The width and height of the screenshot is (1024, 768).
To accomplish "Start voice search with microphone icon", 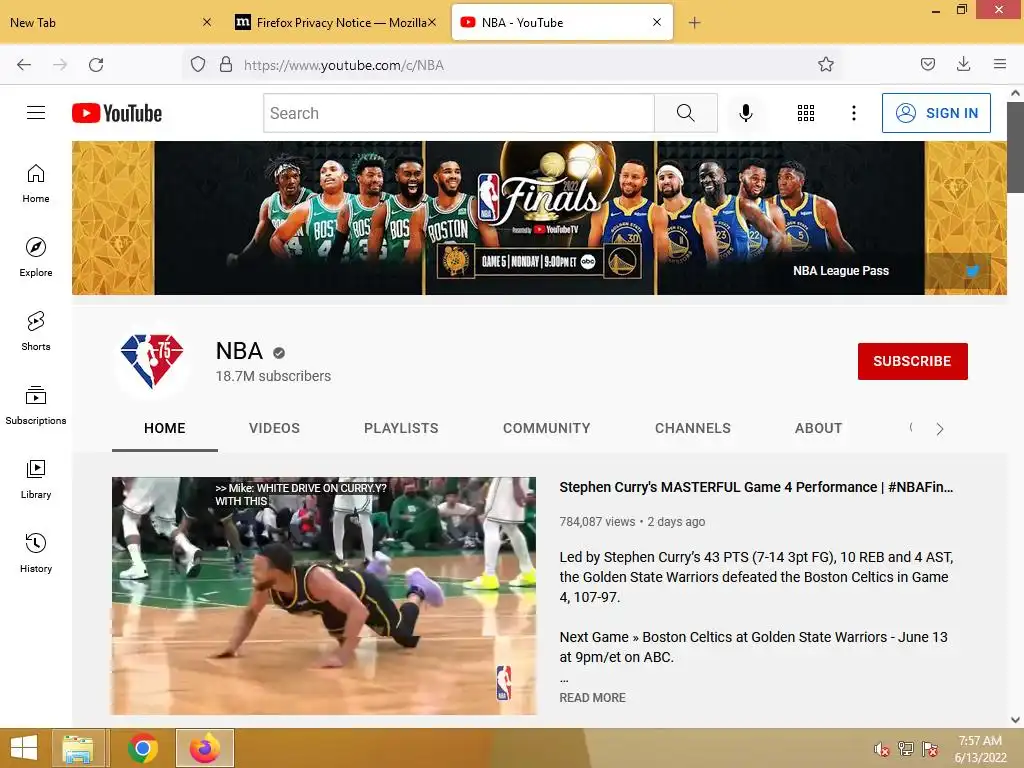I will [x=746, y=113].
